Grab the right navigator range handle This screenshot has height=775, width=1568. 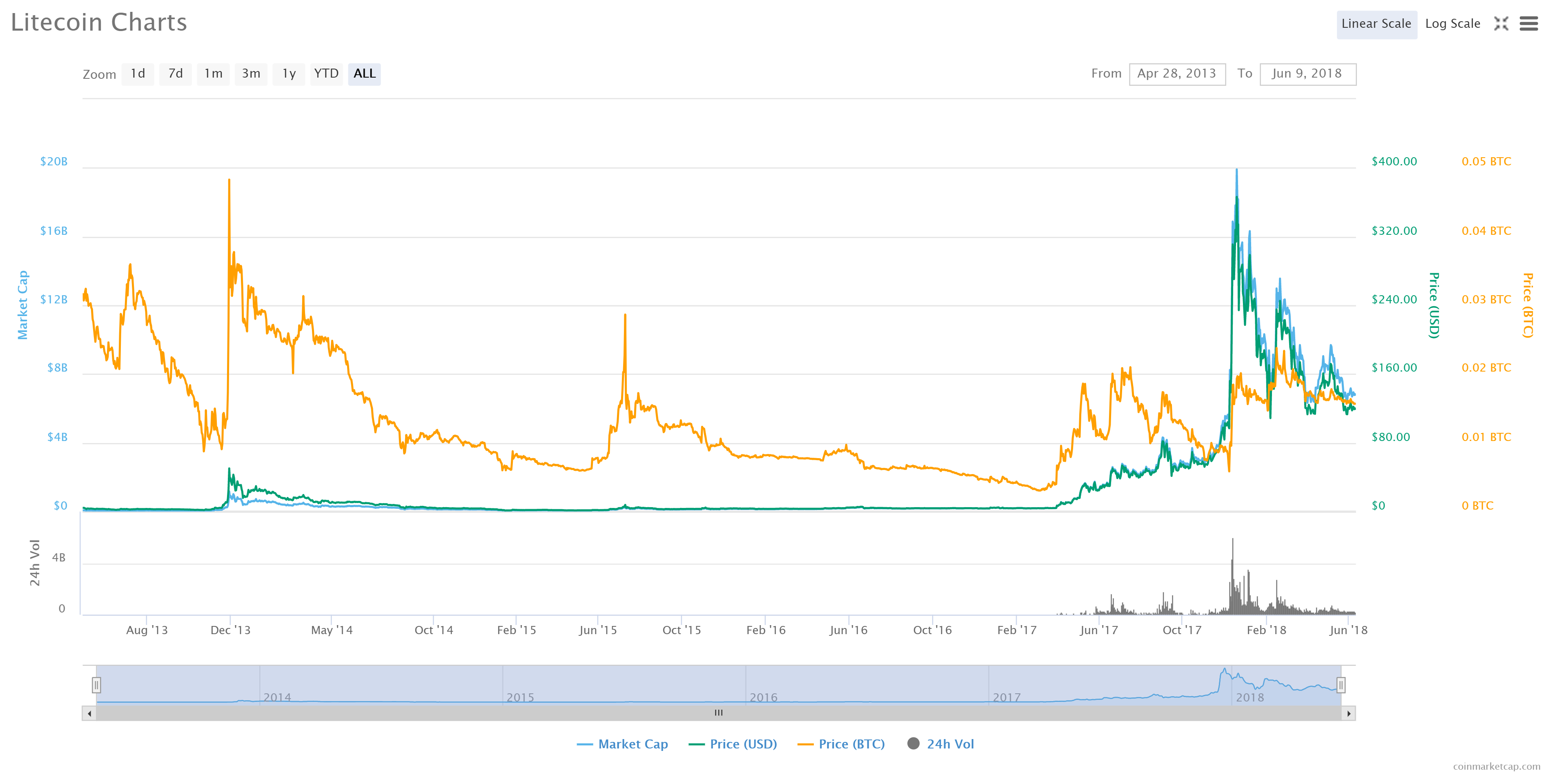1340,686
